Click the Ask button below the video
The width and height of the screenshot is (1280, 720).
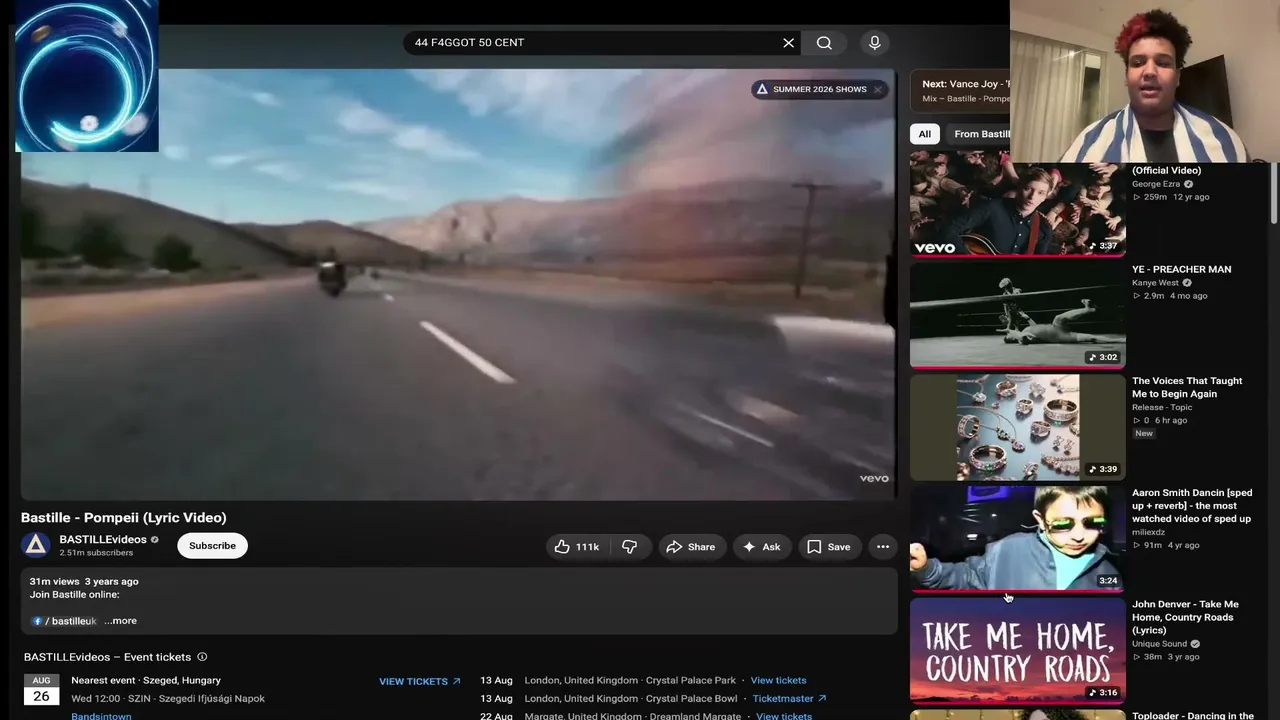(x=761, y=547)
